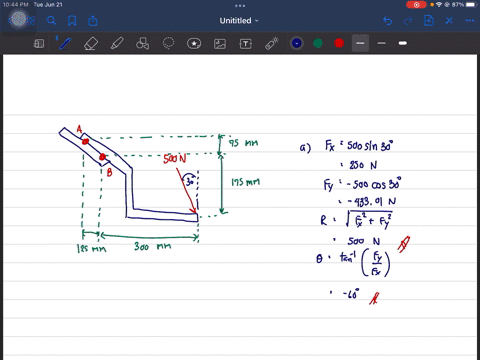480x360 pixels.
Task: Tap the screen recording indicator
Action: coord(416,5)
